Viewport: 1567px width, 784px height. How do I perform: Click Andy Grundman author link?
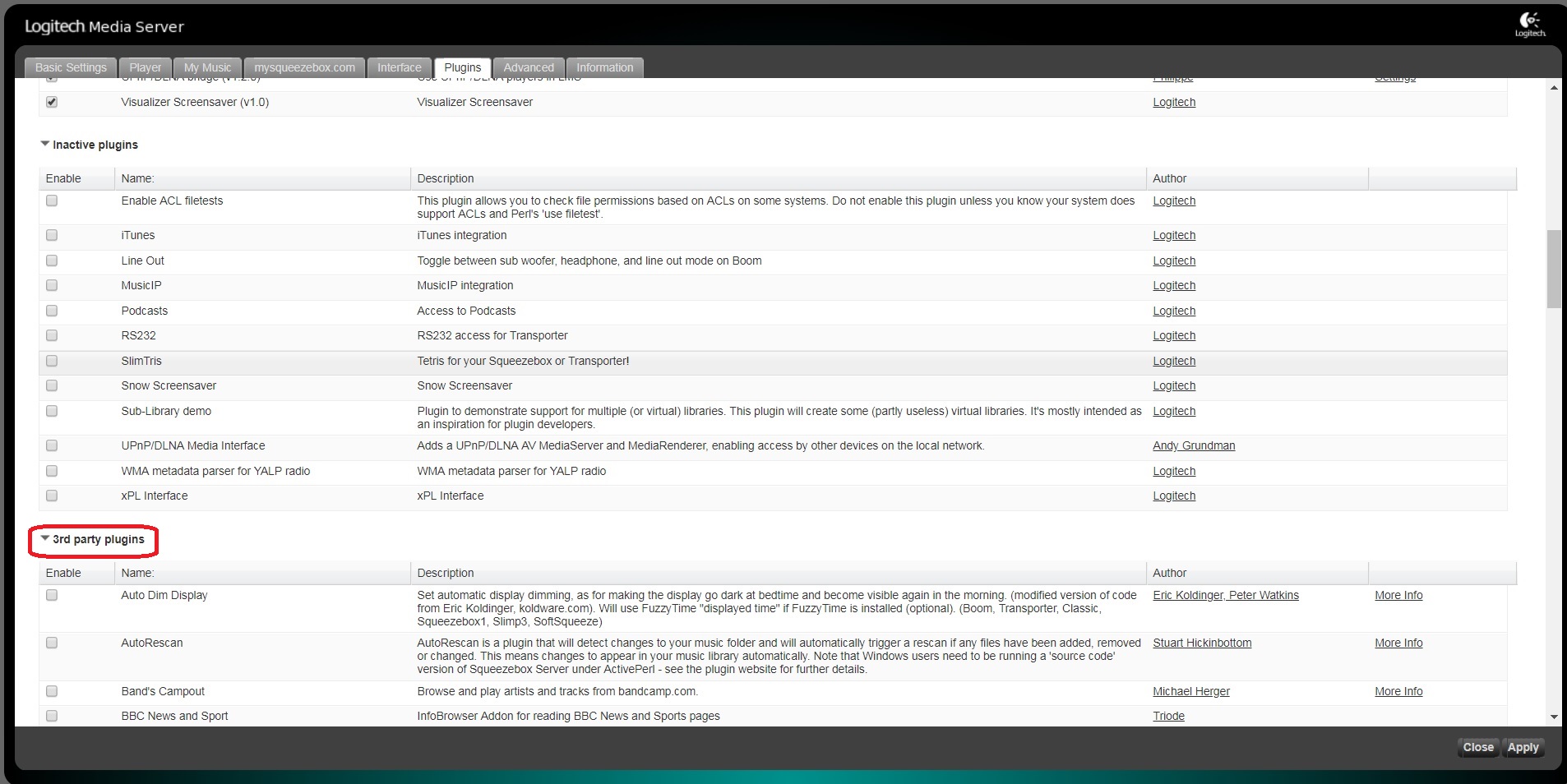[x=1194, y=445]
